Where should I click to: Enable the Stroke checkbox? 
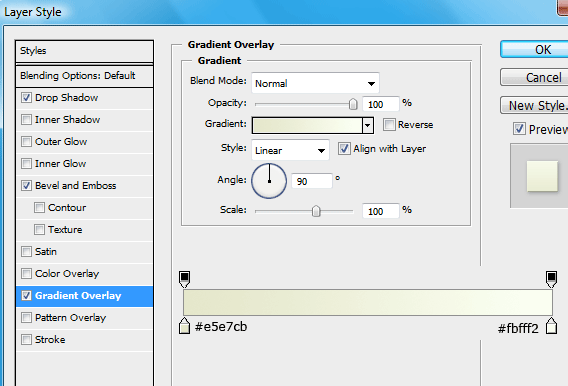(26, 340)
